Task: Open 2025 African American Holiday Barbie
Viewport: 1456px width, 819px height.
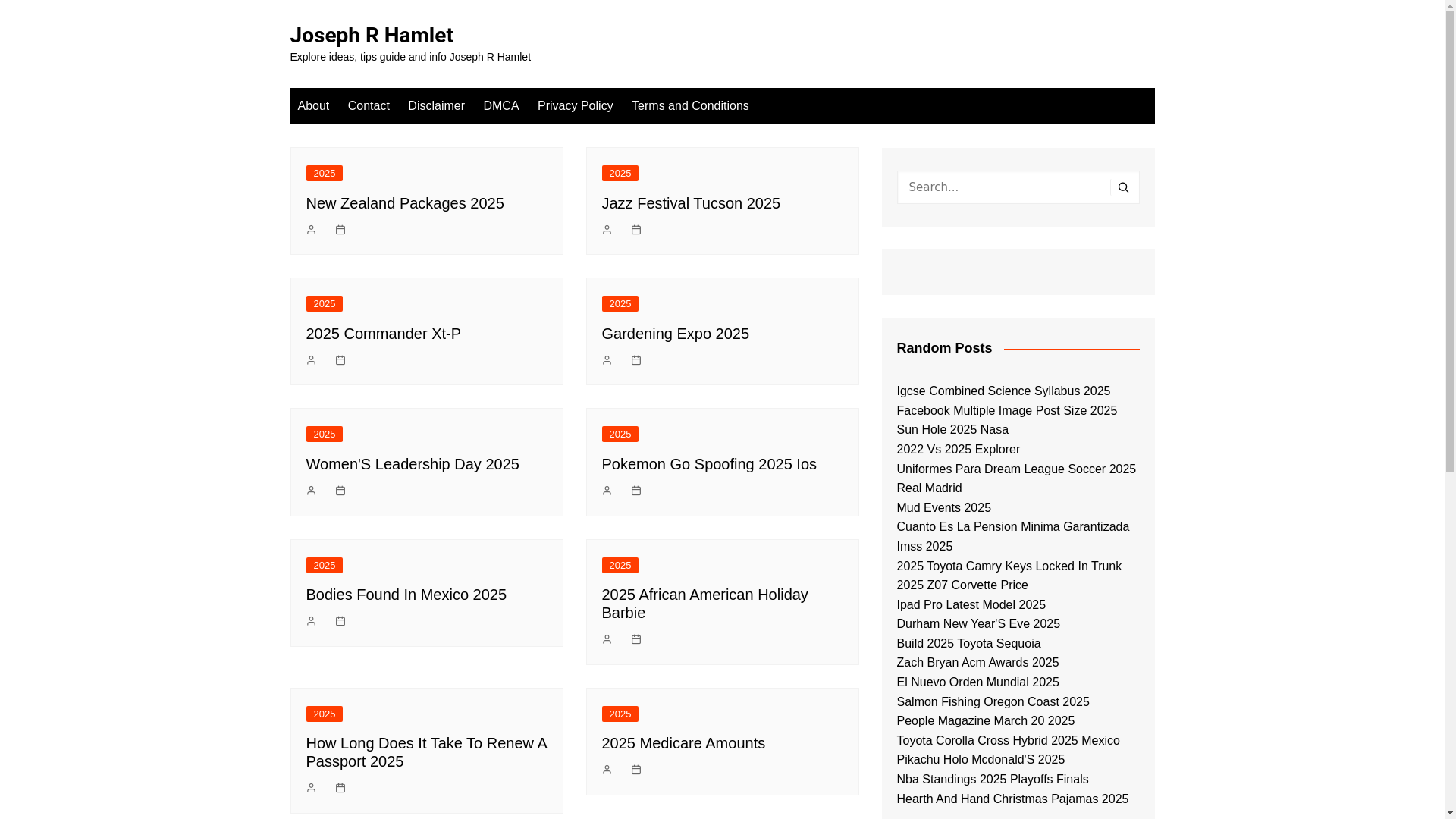Action: 705,604
